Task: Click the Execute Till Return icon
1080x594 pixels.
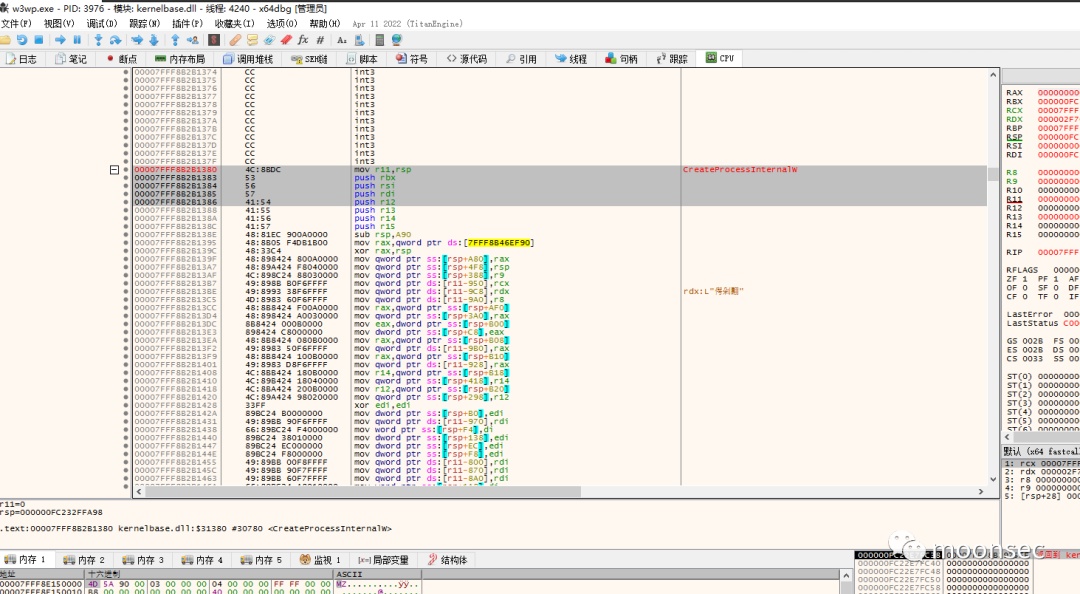Action: click(175, 41)
